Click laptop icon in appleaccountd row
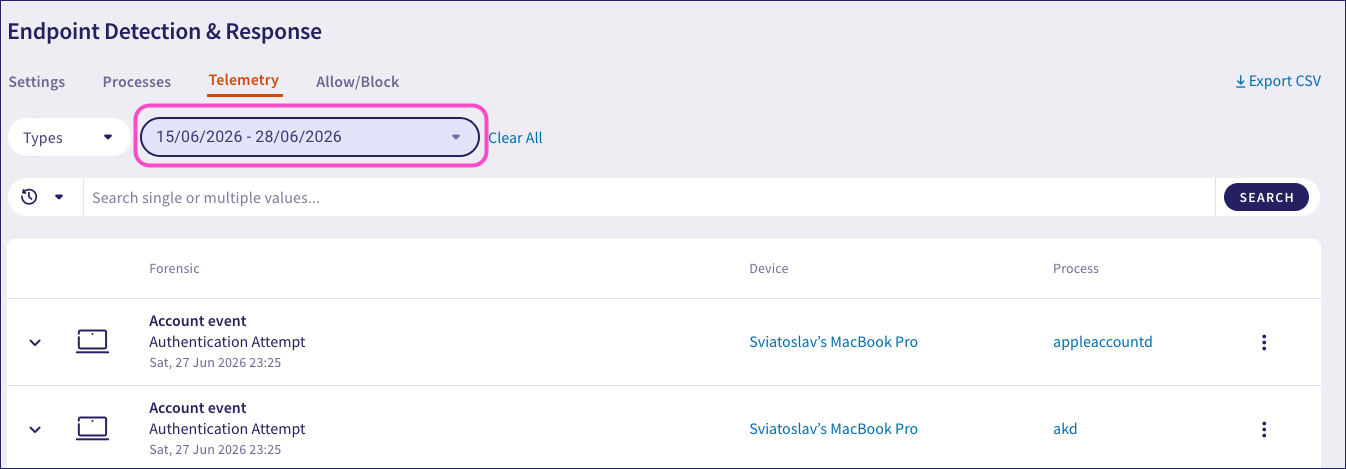The width and height of the screenshot is (1346, 469). point(92,342)
